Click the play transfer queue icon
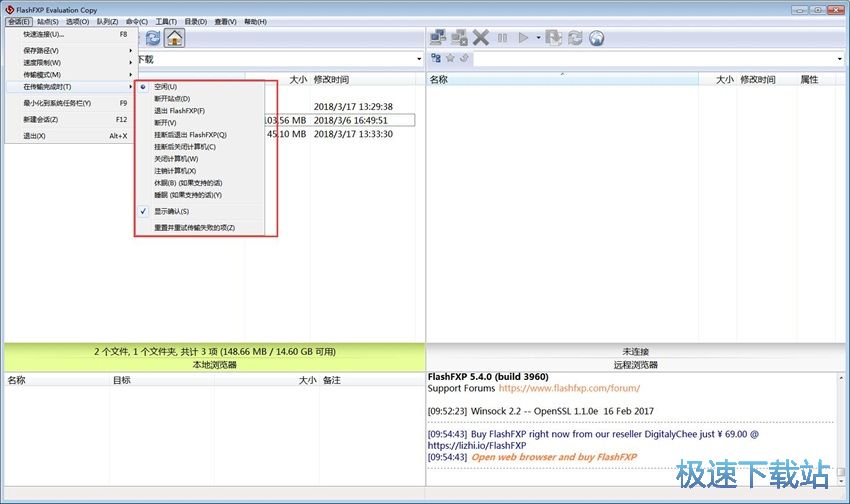Screen dimensions: 850x504 pos(523,38)
